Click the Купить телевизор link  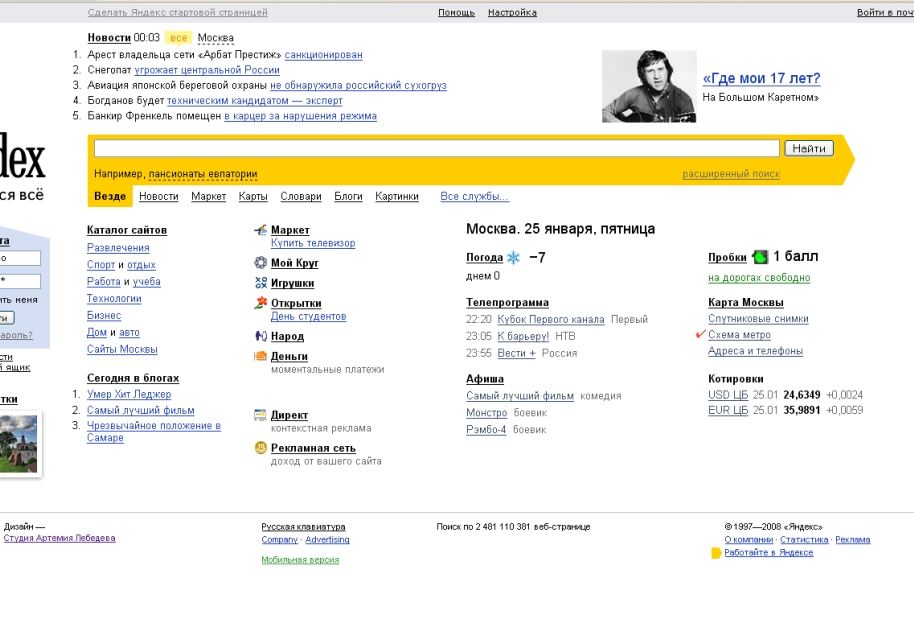tap(313, 243)
